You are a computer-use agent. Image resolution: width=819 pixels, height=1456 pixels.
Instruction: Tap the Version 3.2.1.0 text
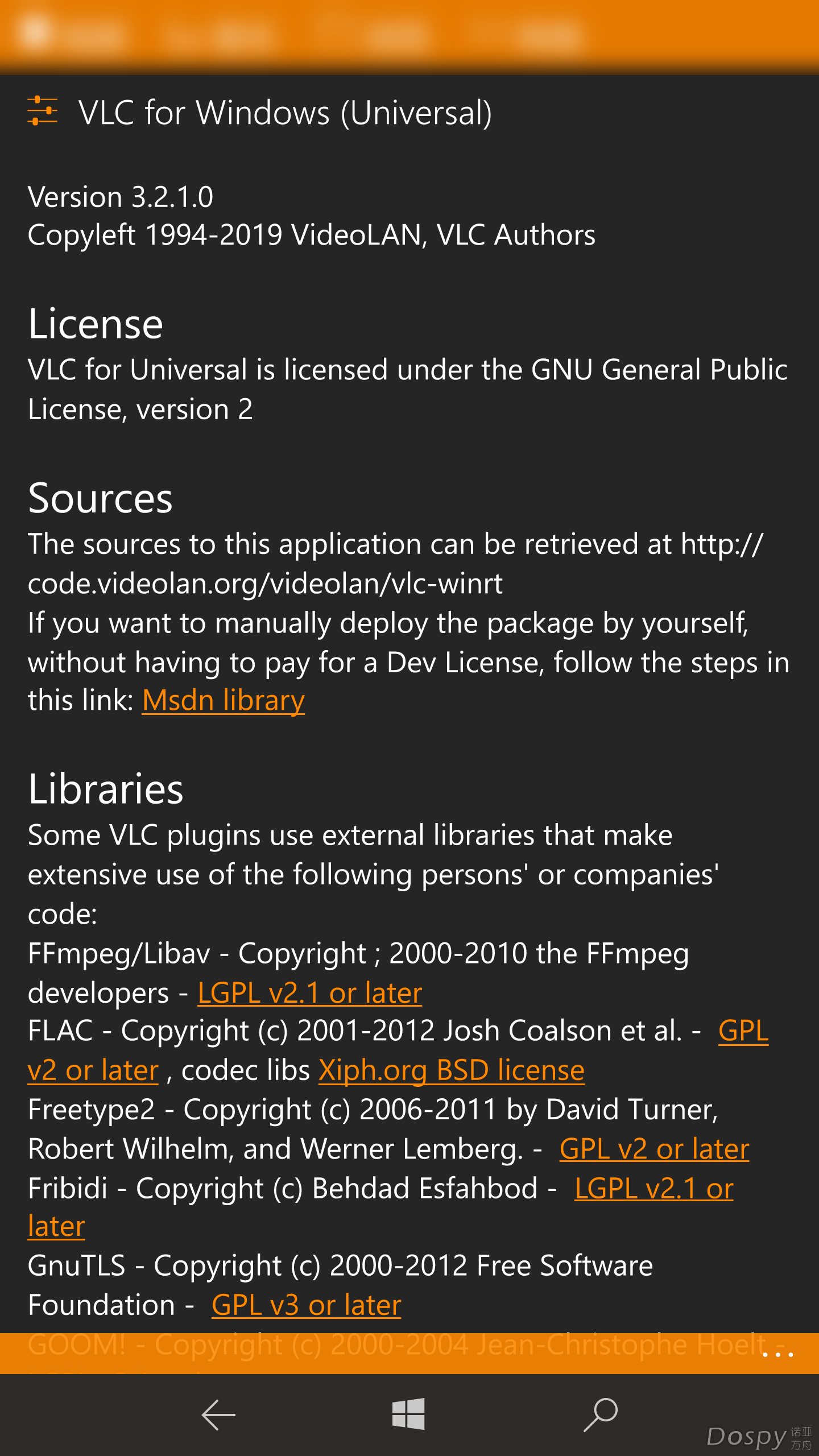[x=121, y=197]
